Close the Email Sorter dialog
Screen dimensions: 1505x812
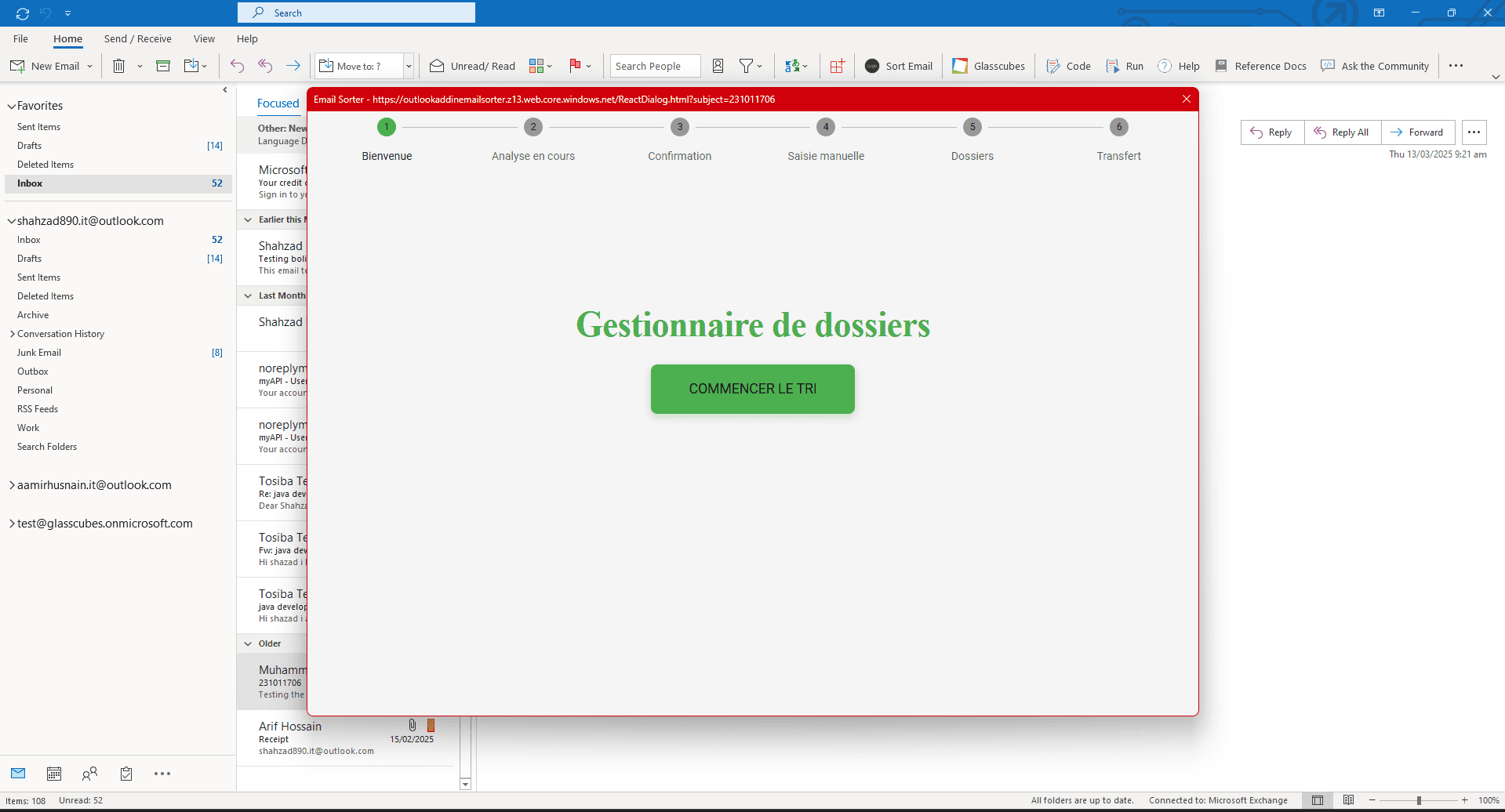tap(1187, 99)
